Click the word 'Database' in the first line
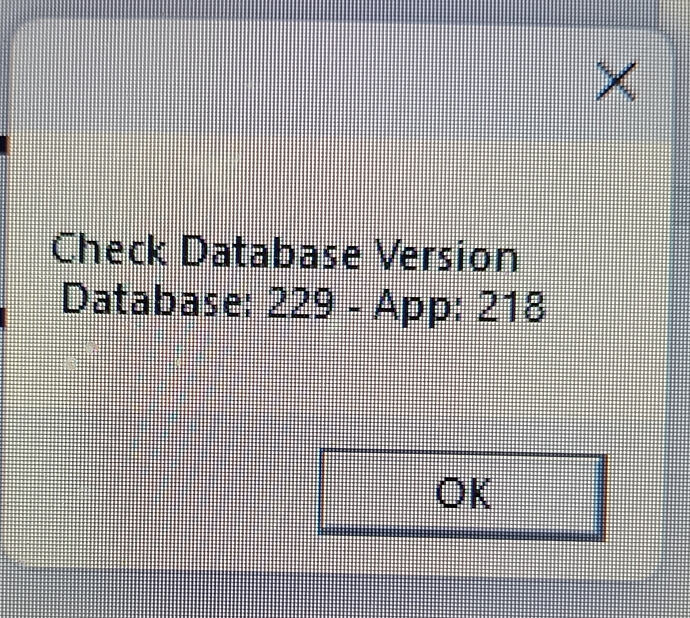 pos(270,252)
